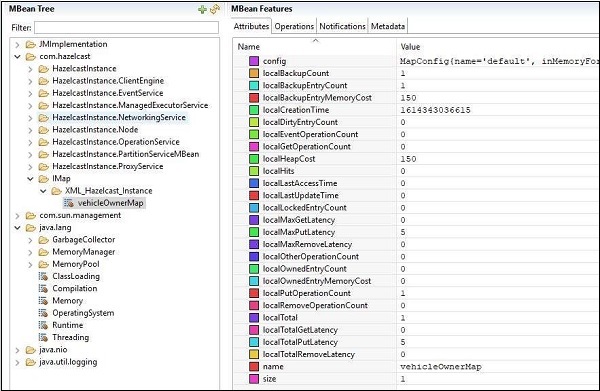
Task: Select the localDirtyEntryCount attribute name
Action: point(300,122)
